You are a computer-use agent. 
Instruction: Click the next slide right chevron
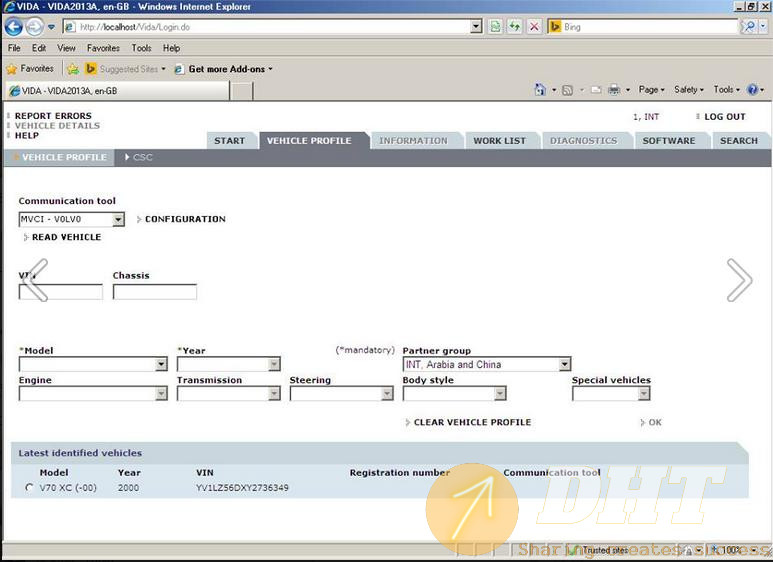point(739,280)
